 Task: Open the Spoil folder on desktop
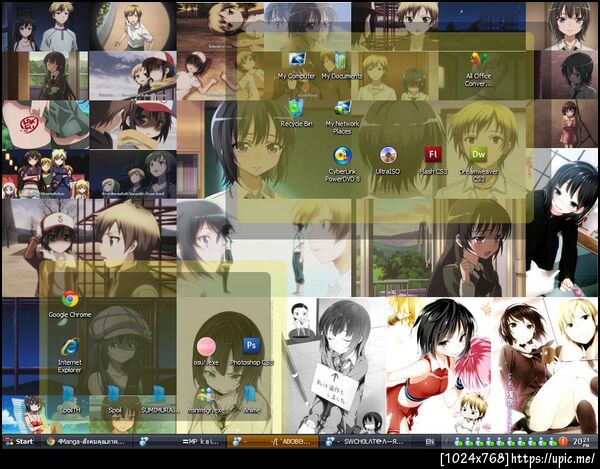(115, 399)
